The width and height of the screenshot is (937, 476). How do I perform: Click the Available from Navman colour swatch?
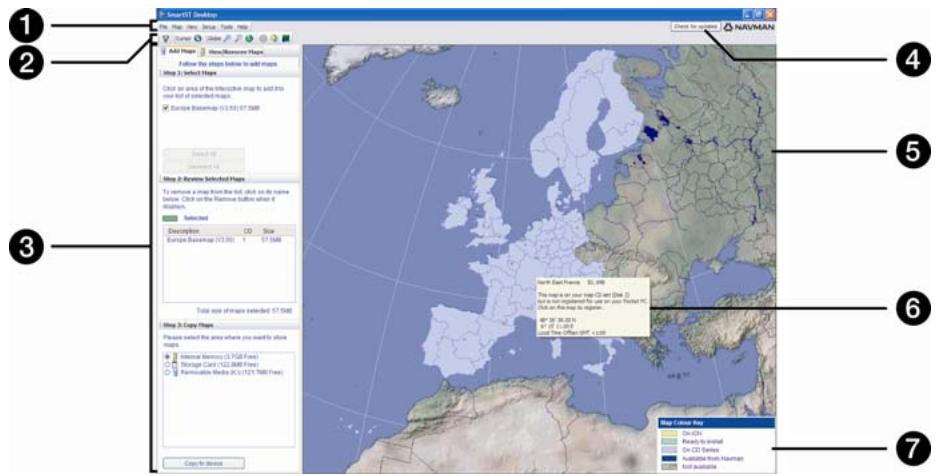(x=669, y=458)
